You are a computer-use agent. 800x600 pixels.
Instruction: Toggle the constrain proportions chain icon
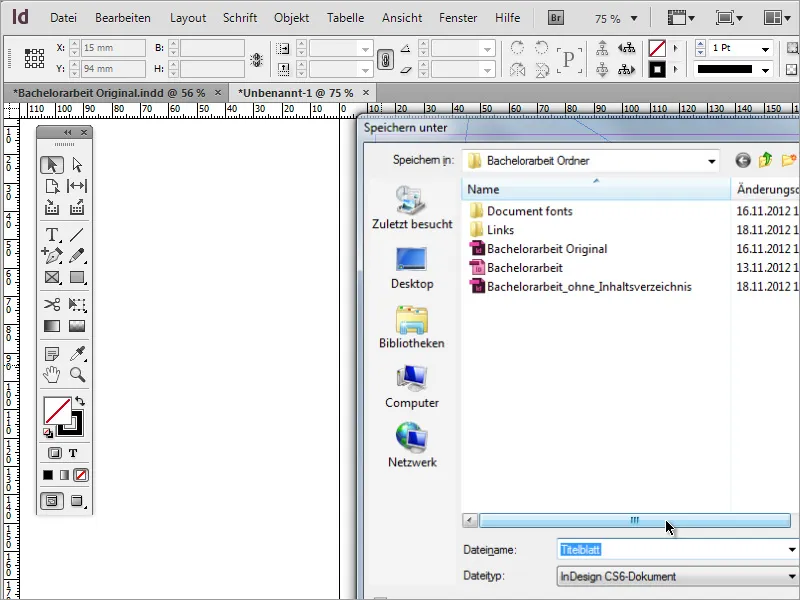[385, 60]
